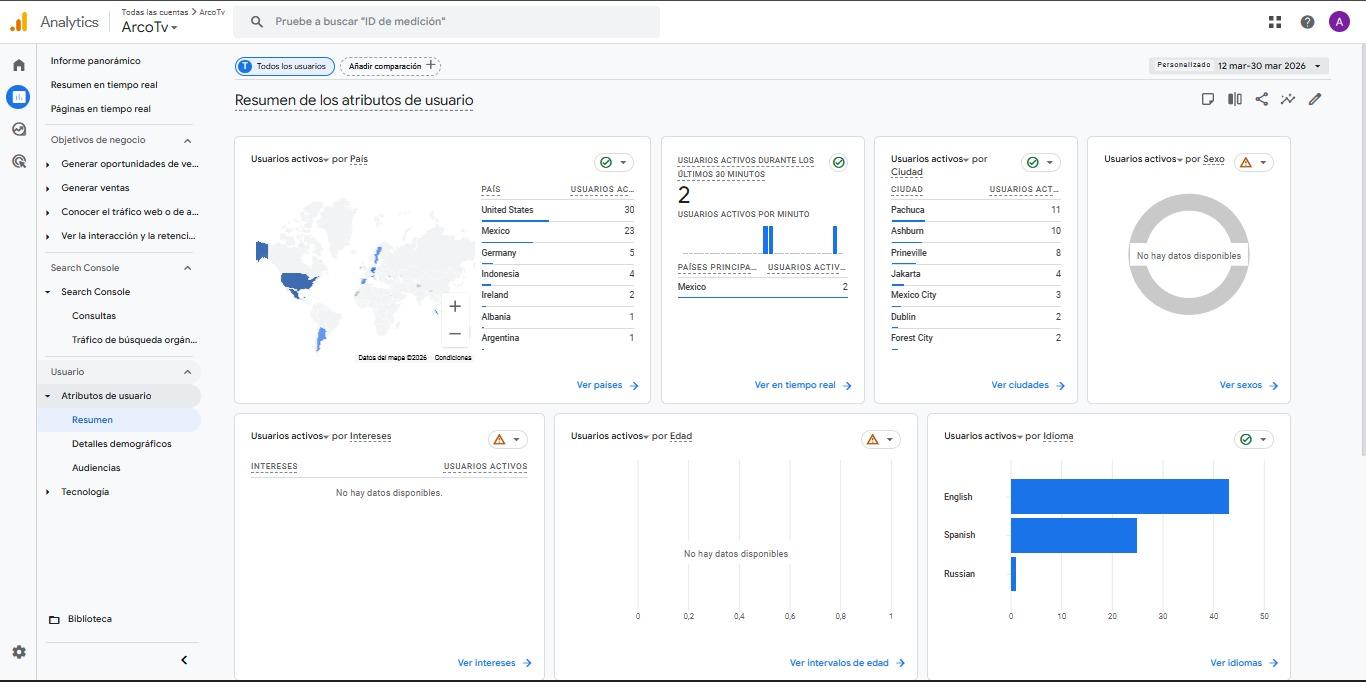Click the English bar in language chart
The width and height of the screenshot is (1366, 682).
tap(1120, 497)
